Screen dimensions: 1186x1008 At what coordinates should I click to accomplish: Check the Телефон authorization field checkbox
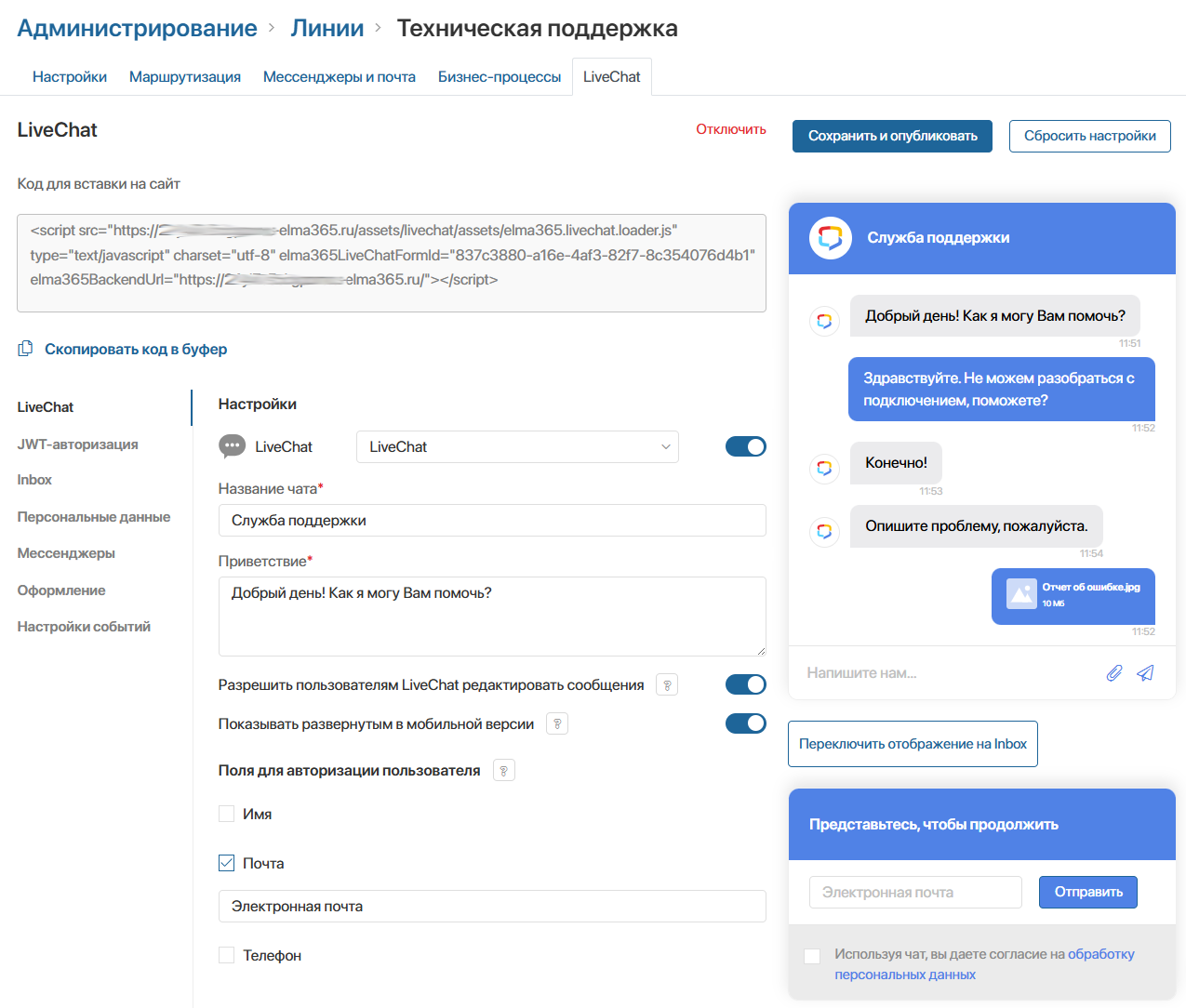pyautogui.click(x=226, y=955)
